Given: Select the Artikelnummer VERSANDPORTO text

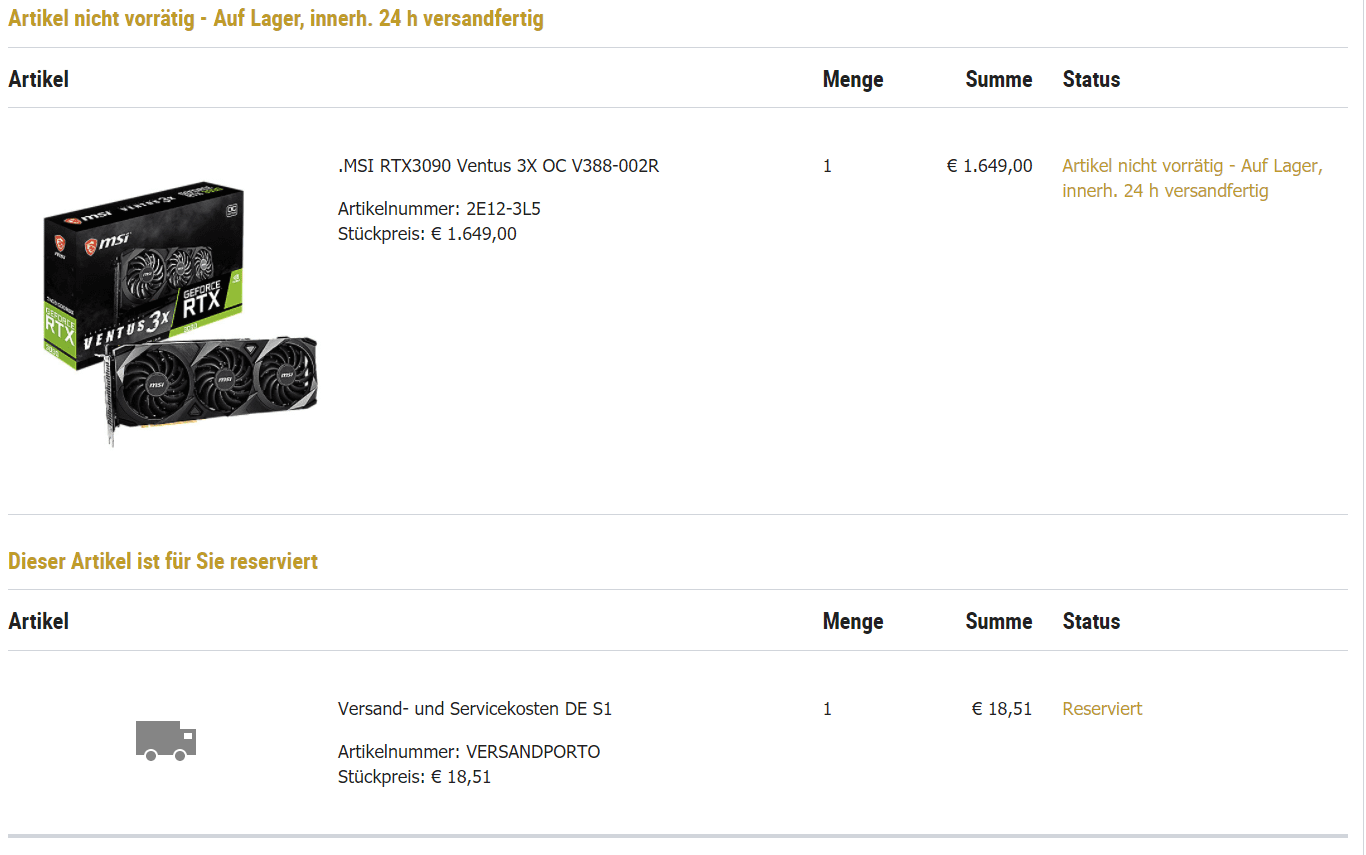Looking at the screenshot, I should [469, 752].
